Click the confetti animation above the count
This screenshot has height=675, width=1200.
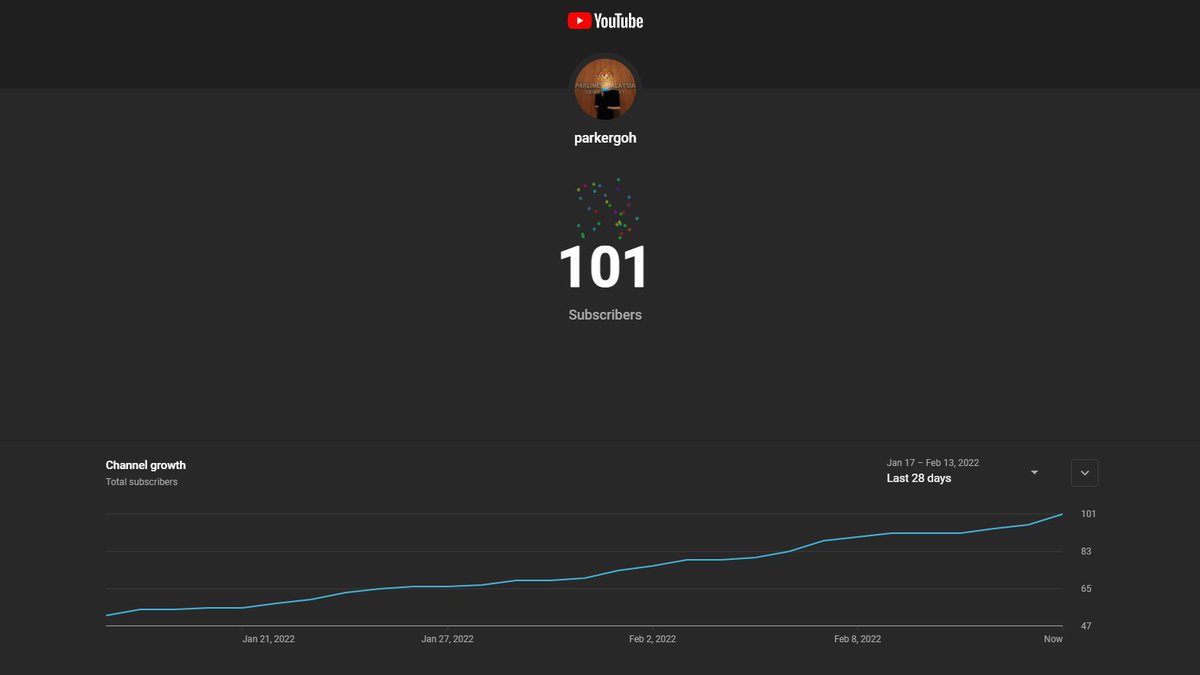tap(604, 210)
